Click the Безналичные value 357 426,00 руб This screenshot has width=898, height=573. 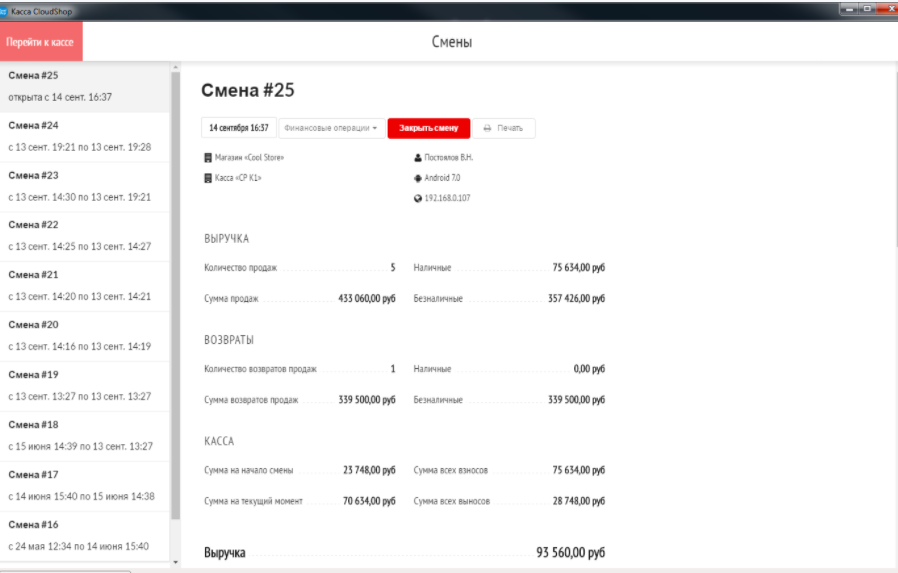click(x=576, y=298)
